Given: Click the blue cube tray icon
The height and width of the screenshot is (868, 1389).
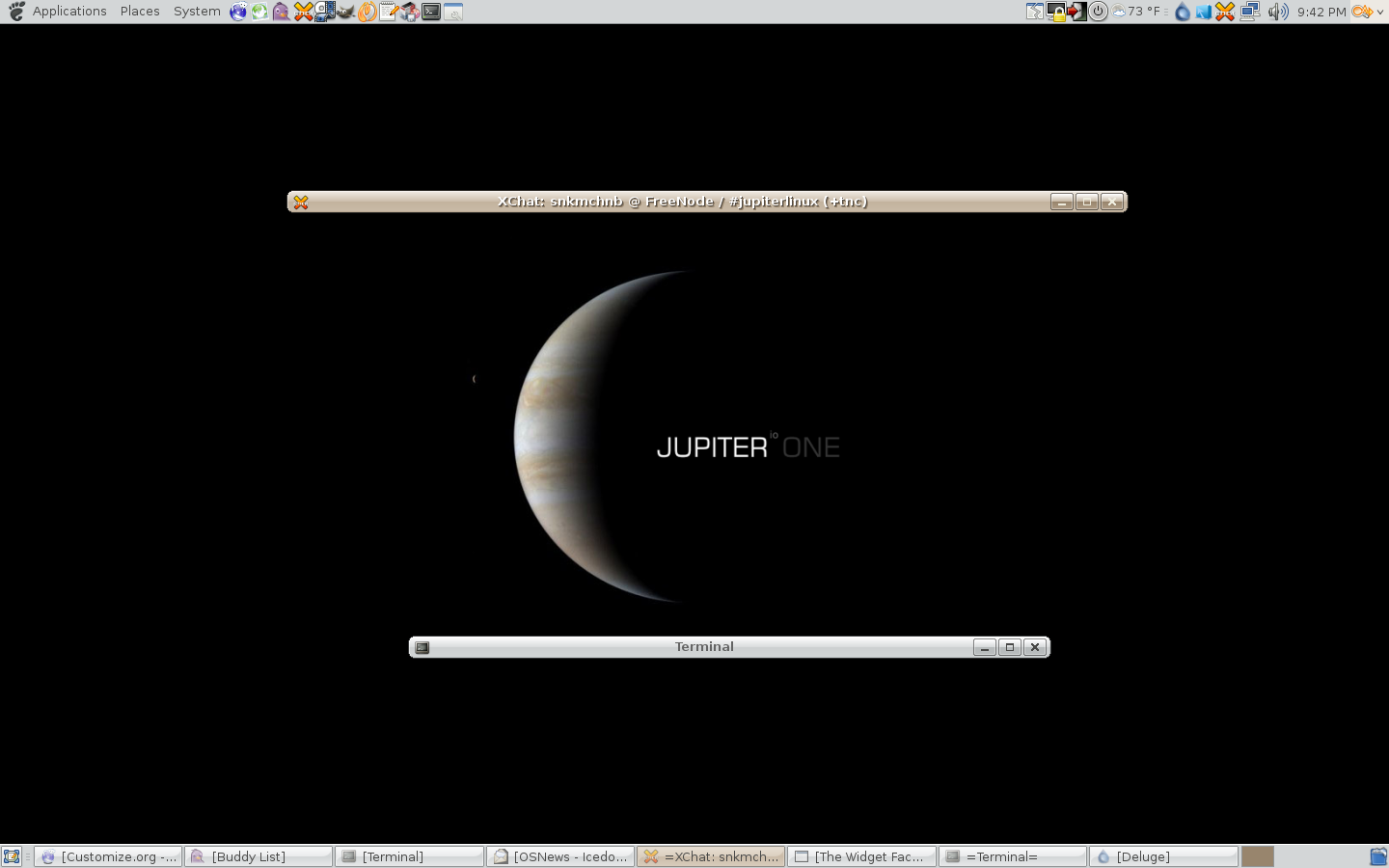Looking at the screenshot, I should [1204, 12].
